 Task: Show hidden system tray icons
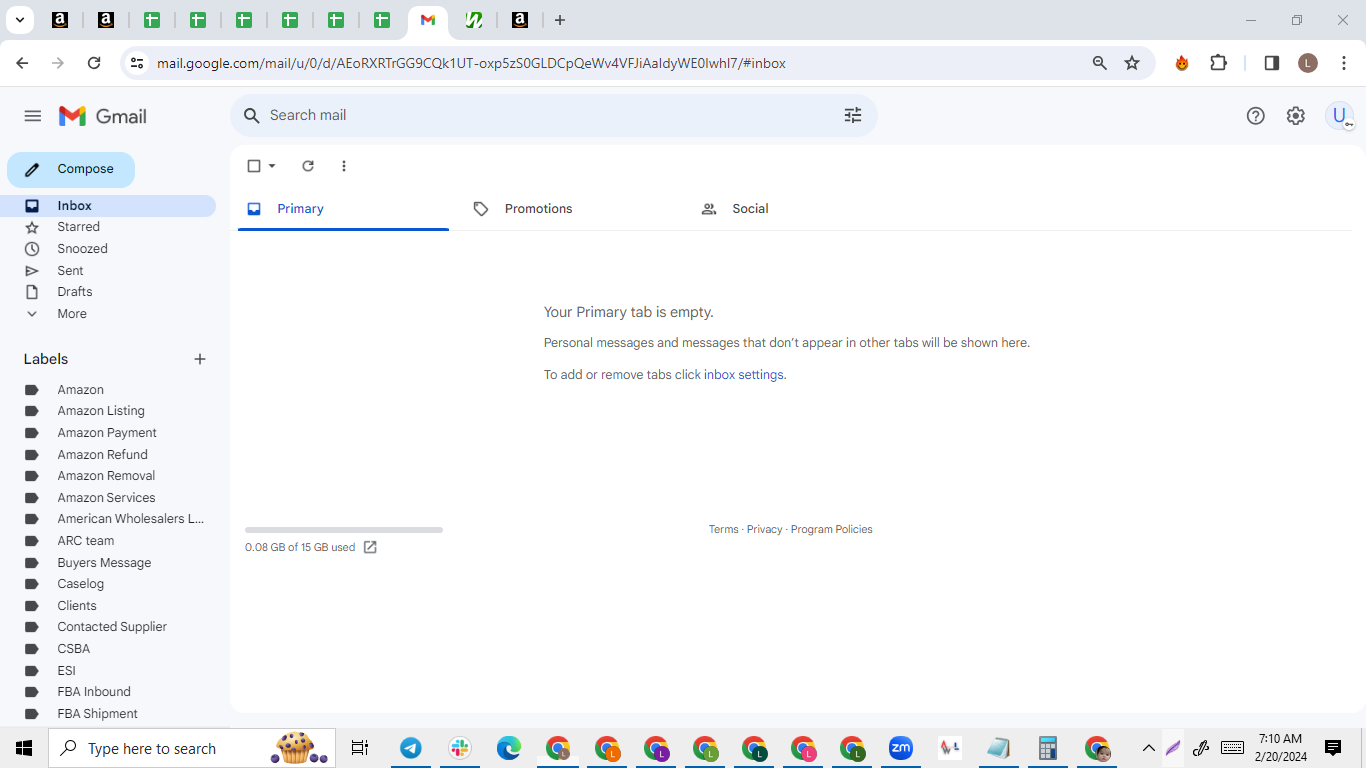pos(1149,748)
